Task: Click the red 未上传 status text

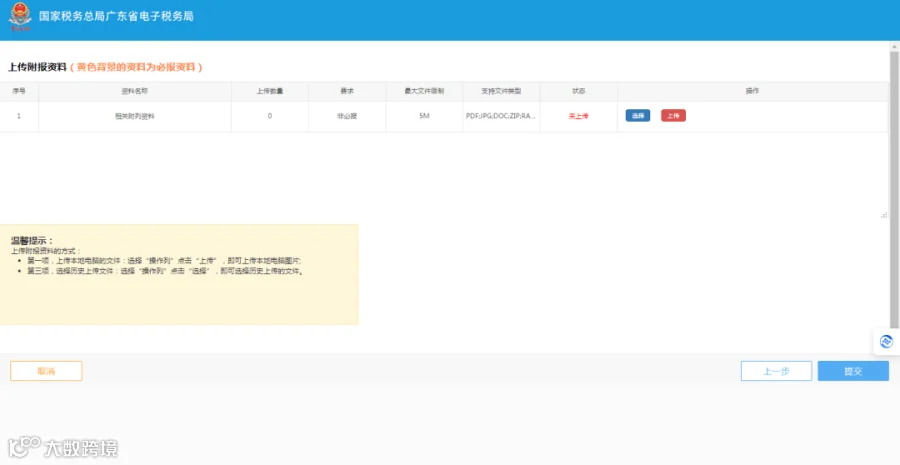Action: click(x=579, y=116)
